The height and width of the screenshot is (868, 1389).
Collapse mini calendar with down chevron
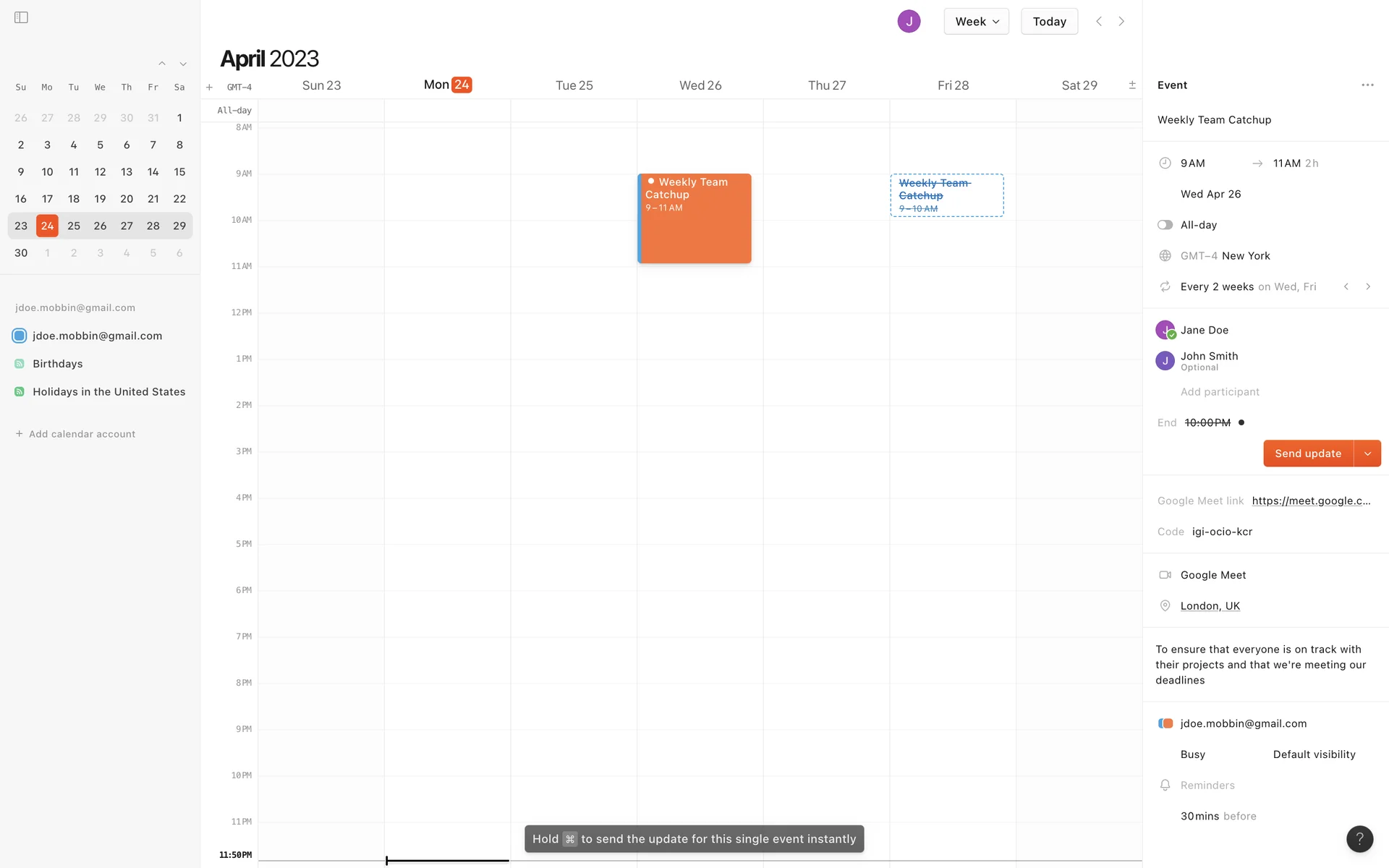(183, 64)
